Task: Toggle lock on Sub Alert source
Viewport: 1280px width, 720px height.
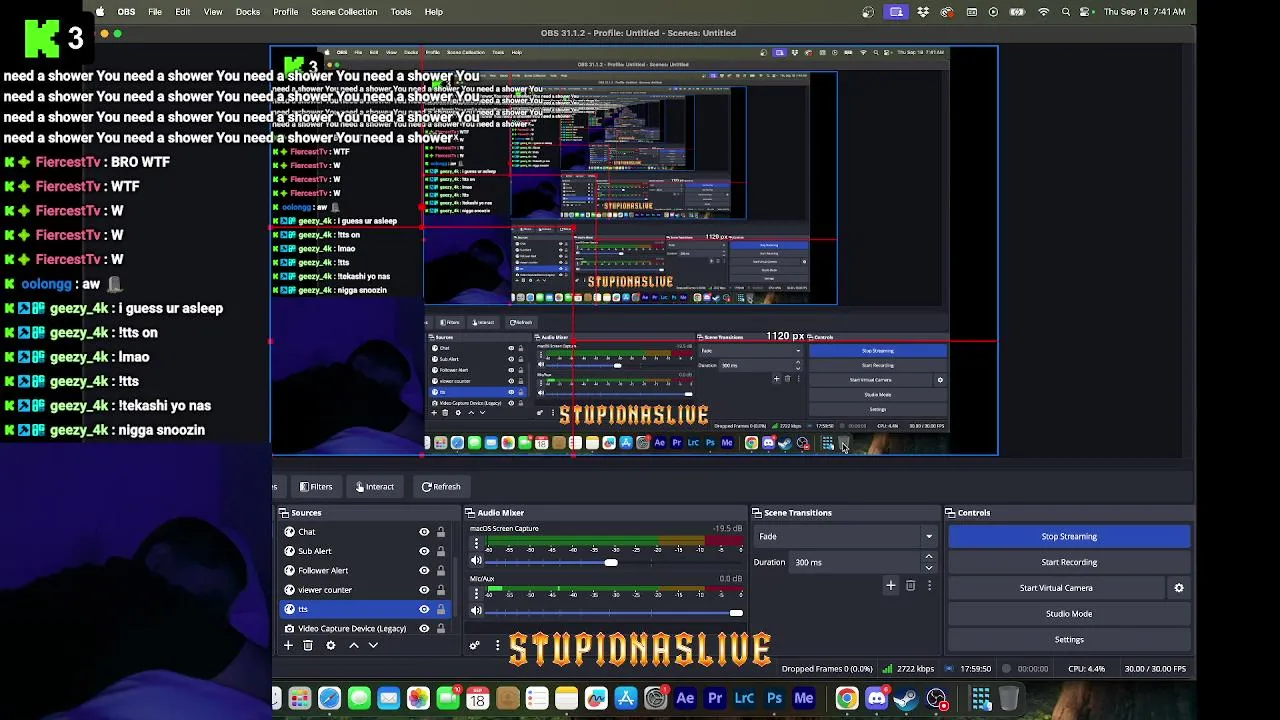Action: click(440, 551)
